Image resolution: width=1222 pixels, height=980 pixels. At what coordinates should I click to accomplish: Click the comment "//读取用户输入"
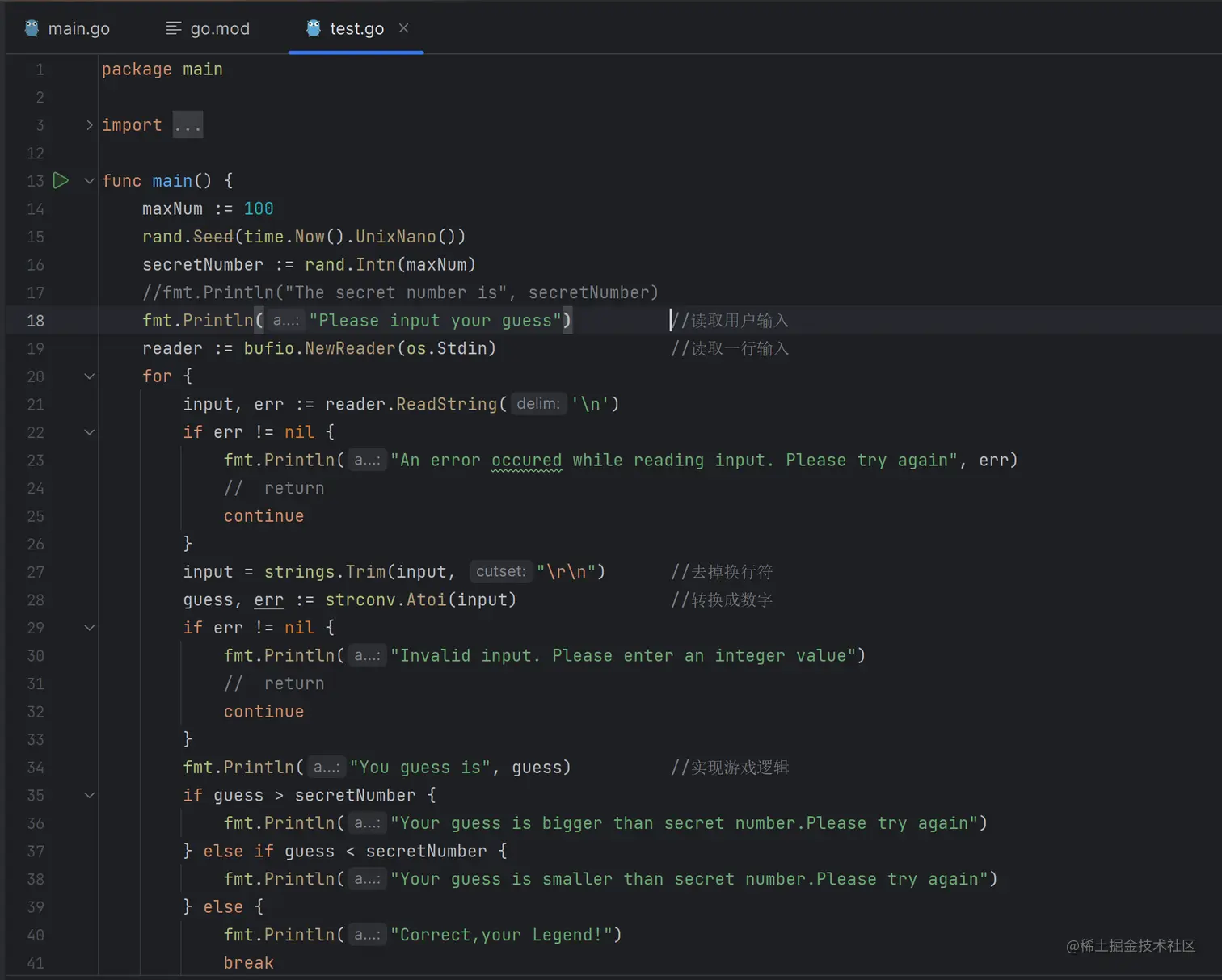coord(730,321)
